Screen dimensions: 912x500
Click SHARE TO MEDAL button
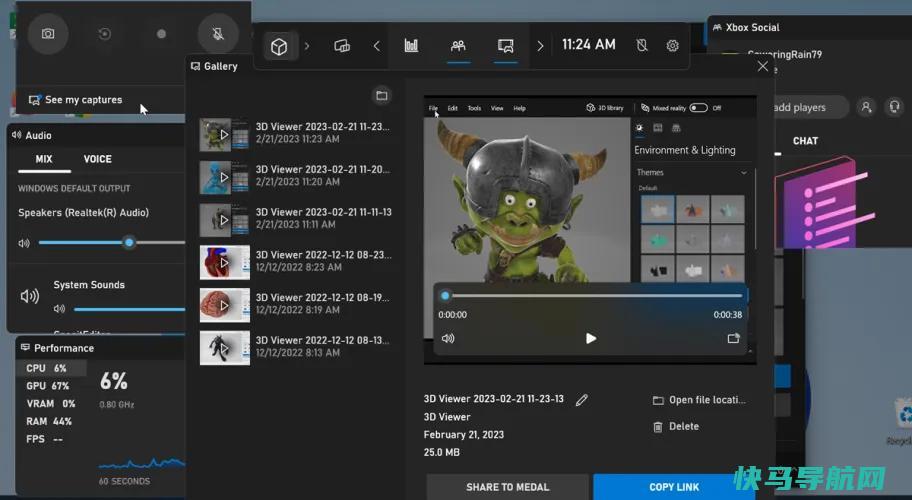click(x=507, y=487)
